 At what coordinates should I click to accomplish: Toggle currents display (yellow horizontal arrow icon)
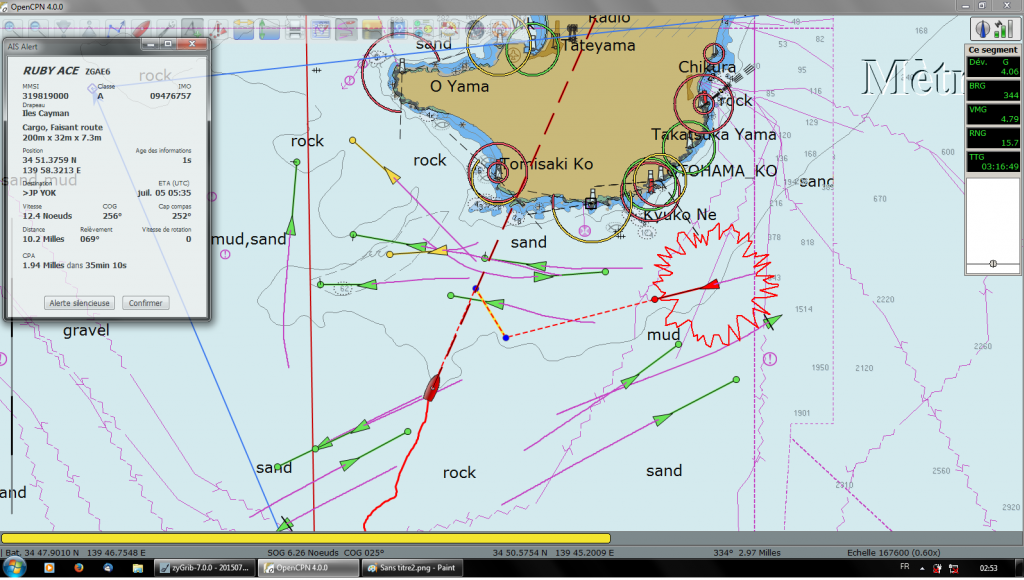(x=244, y=29)
